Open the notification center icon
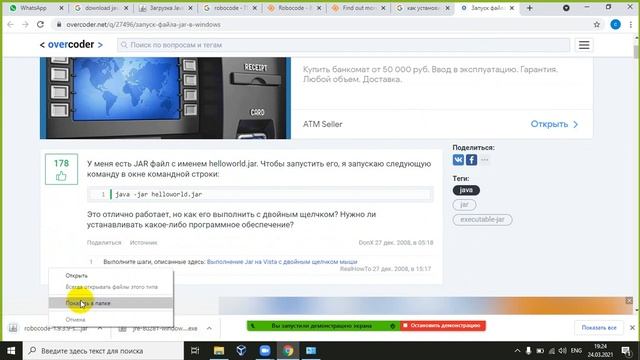 pos(627,351)
